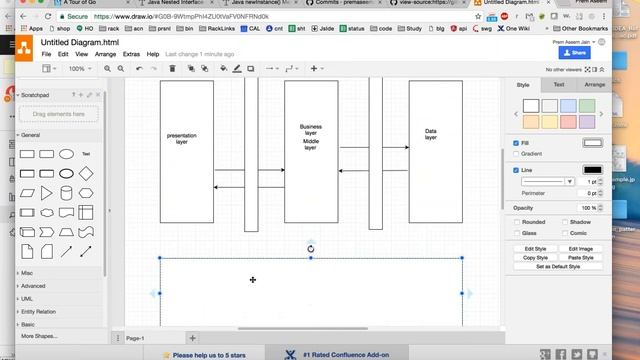
Task: Click the zoom out magnifier icon
Action: click(x=121, y=69)
